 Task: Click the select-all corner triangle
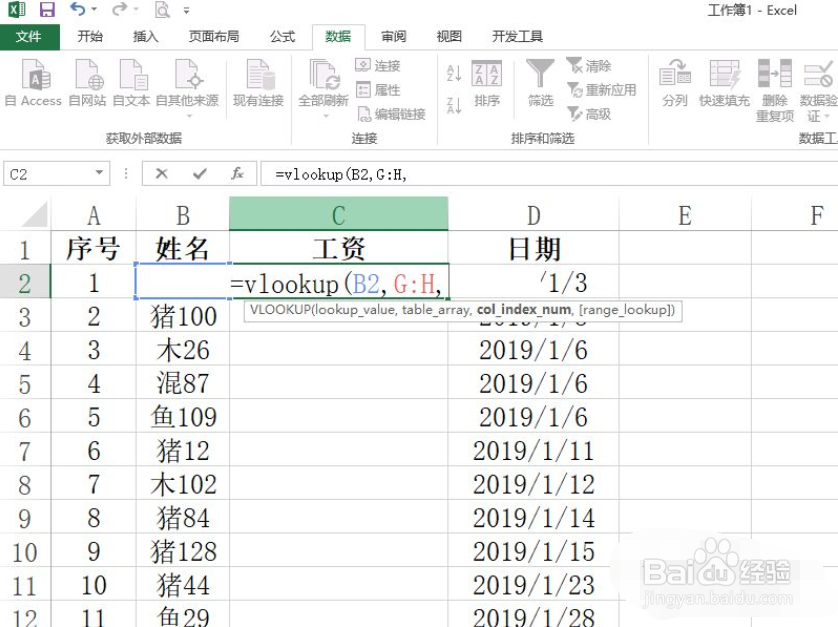35,215
